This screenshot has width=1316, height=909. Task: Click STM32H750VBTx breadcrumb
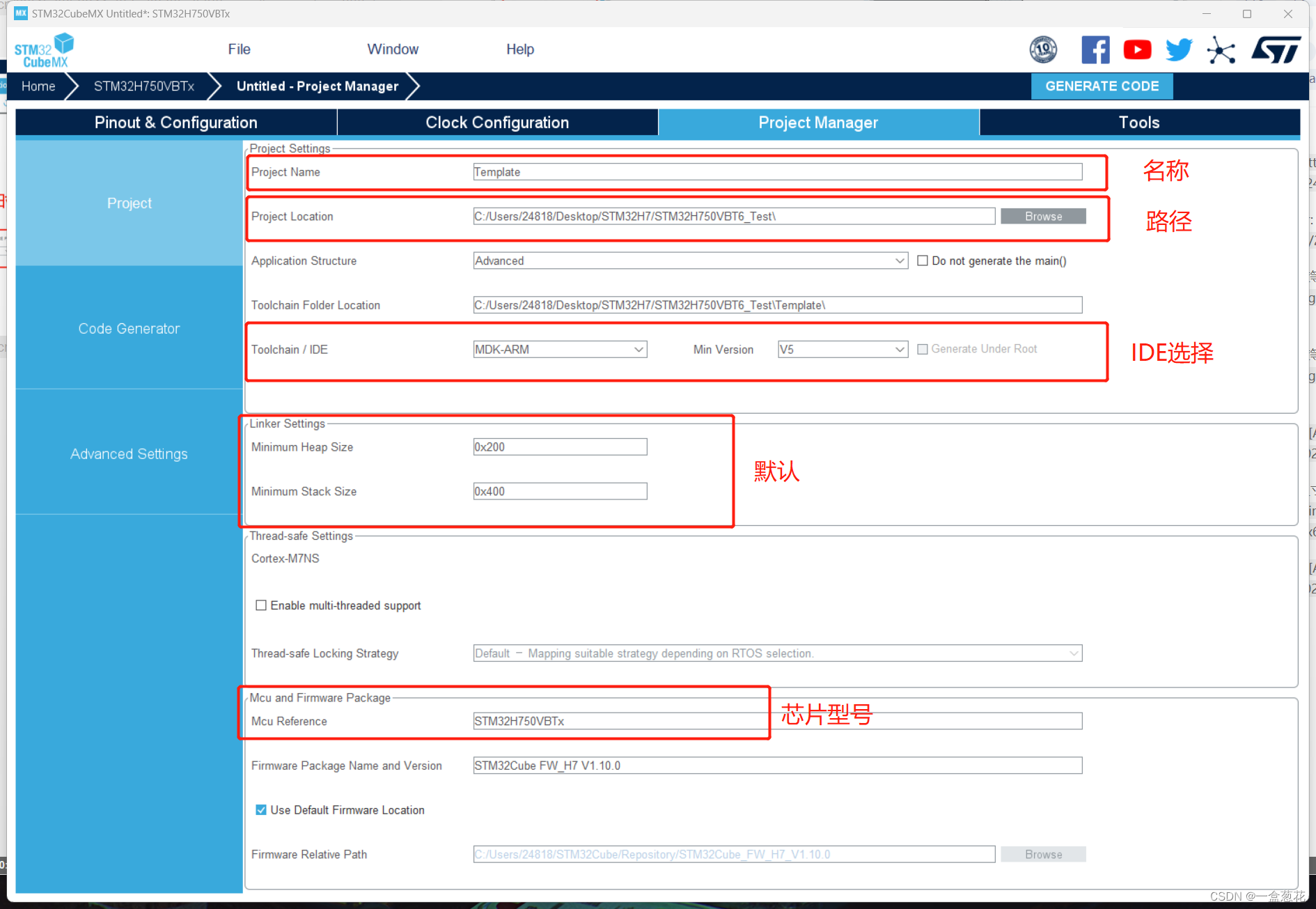pos(144,86)
